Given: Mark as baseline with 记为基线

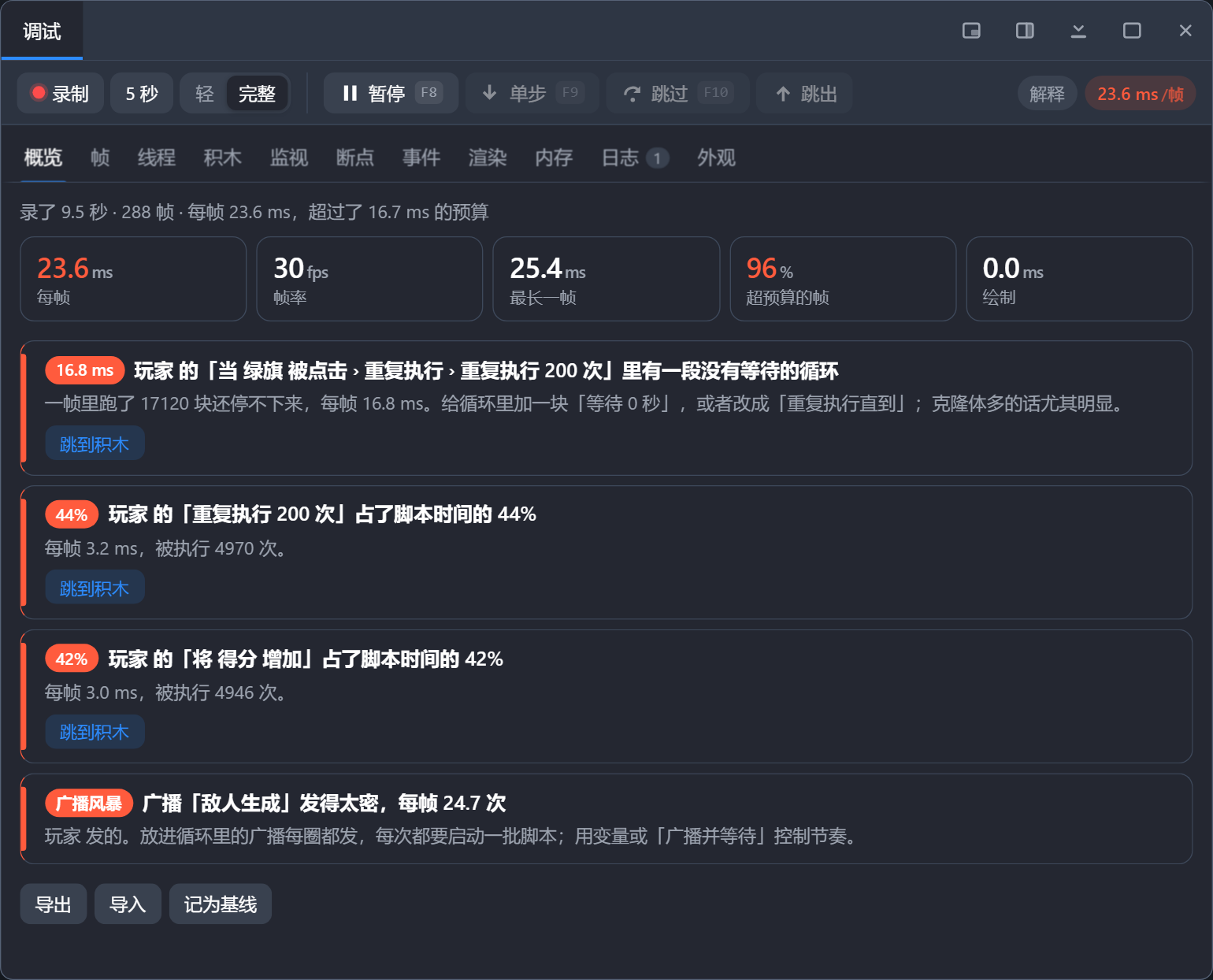Looking at the screenshot, I should (x=221, y=904).
